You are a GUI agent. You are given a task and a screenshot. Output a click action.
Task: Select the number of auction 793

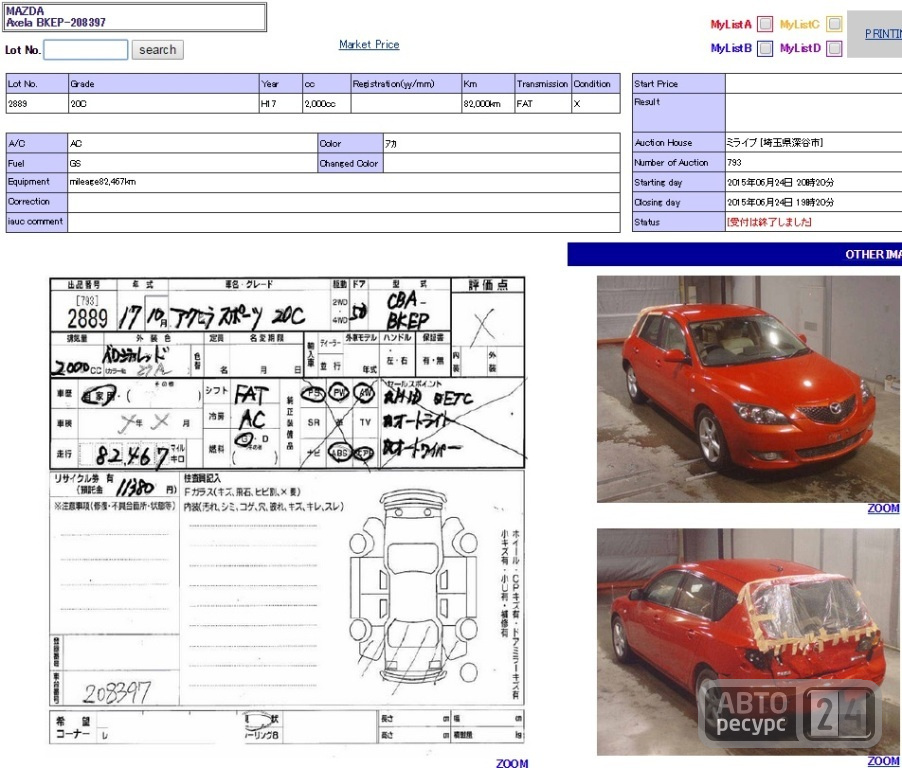(734, 163)
